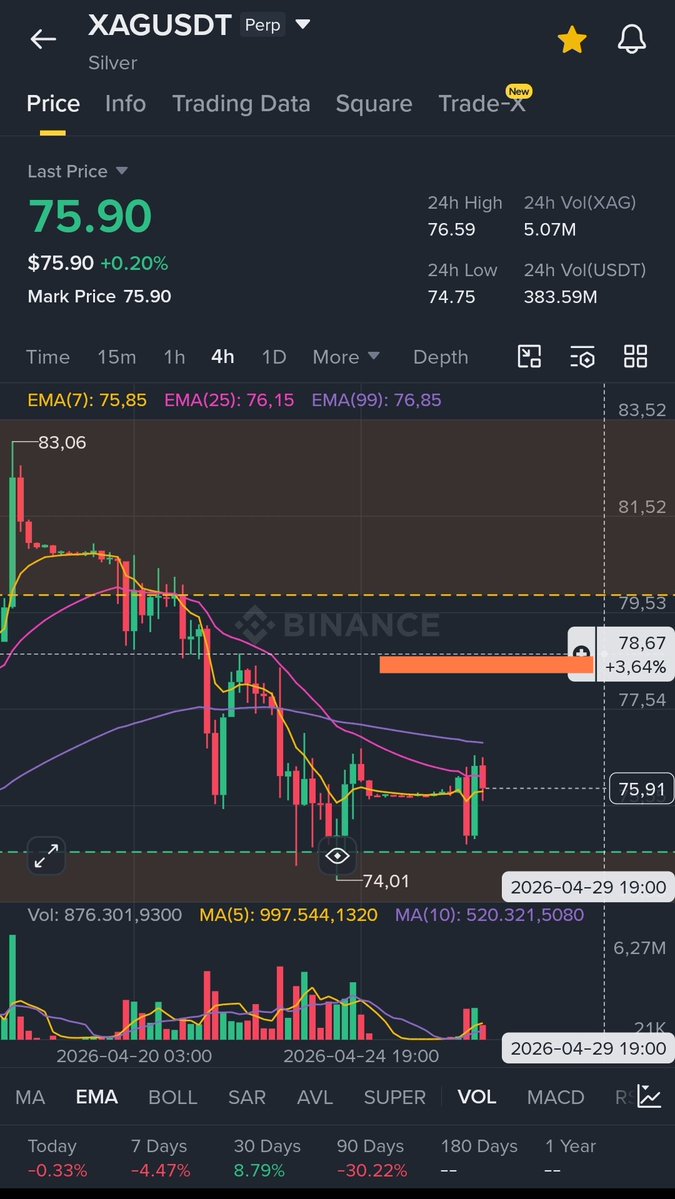Select the Price tab
The width and height of the screenshot is (675, 1199).
53,103
